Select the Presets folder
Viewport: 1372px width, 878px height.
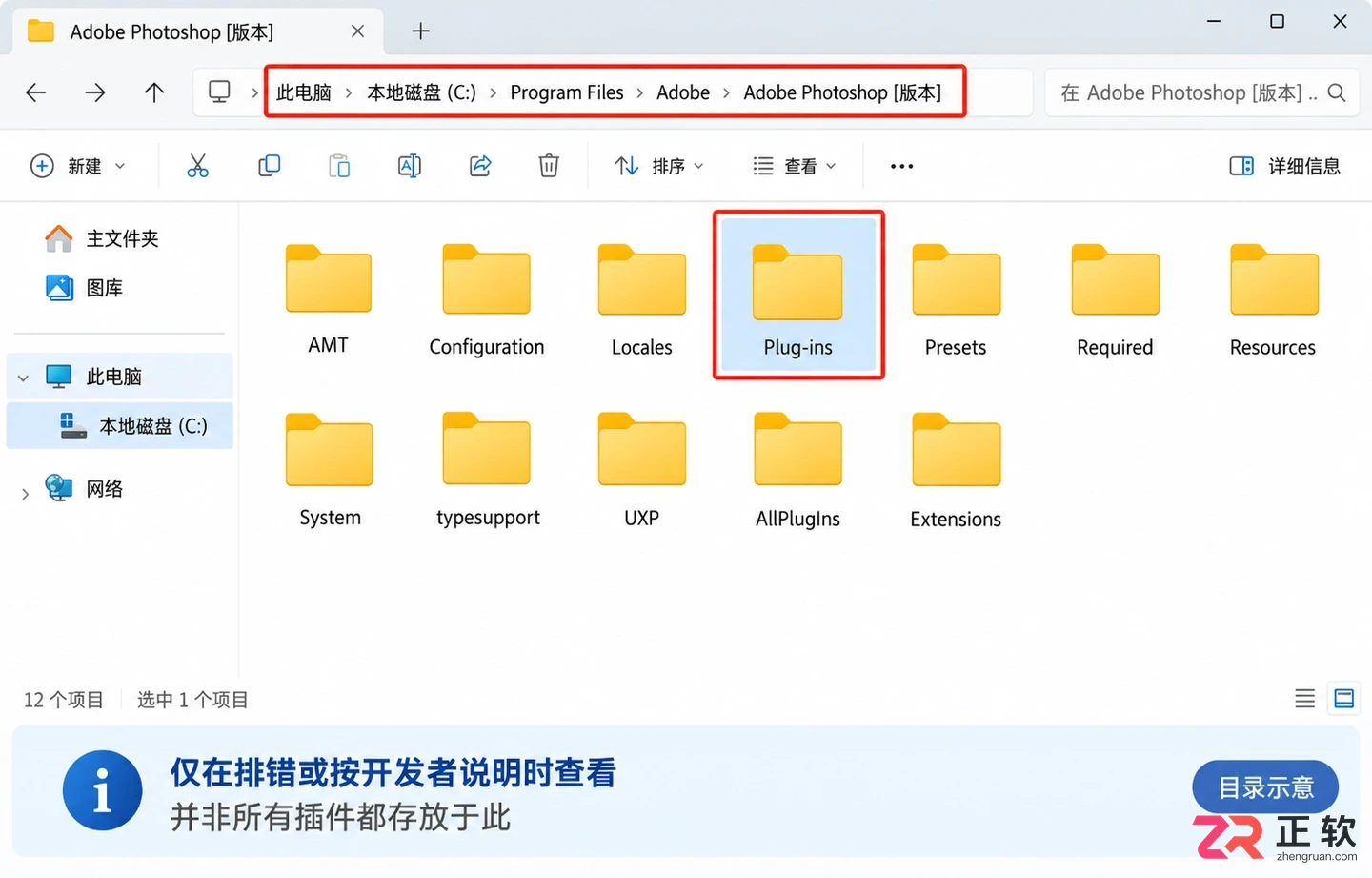956,298
